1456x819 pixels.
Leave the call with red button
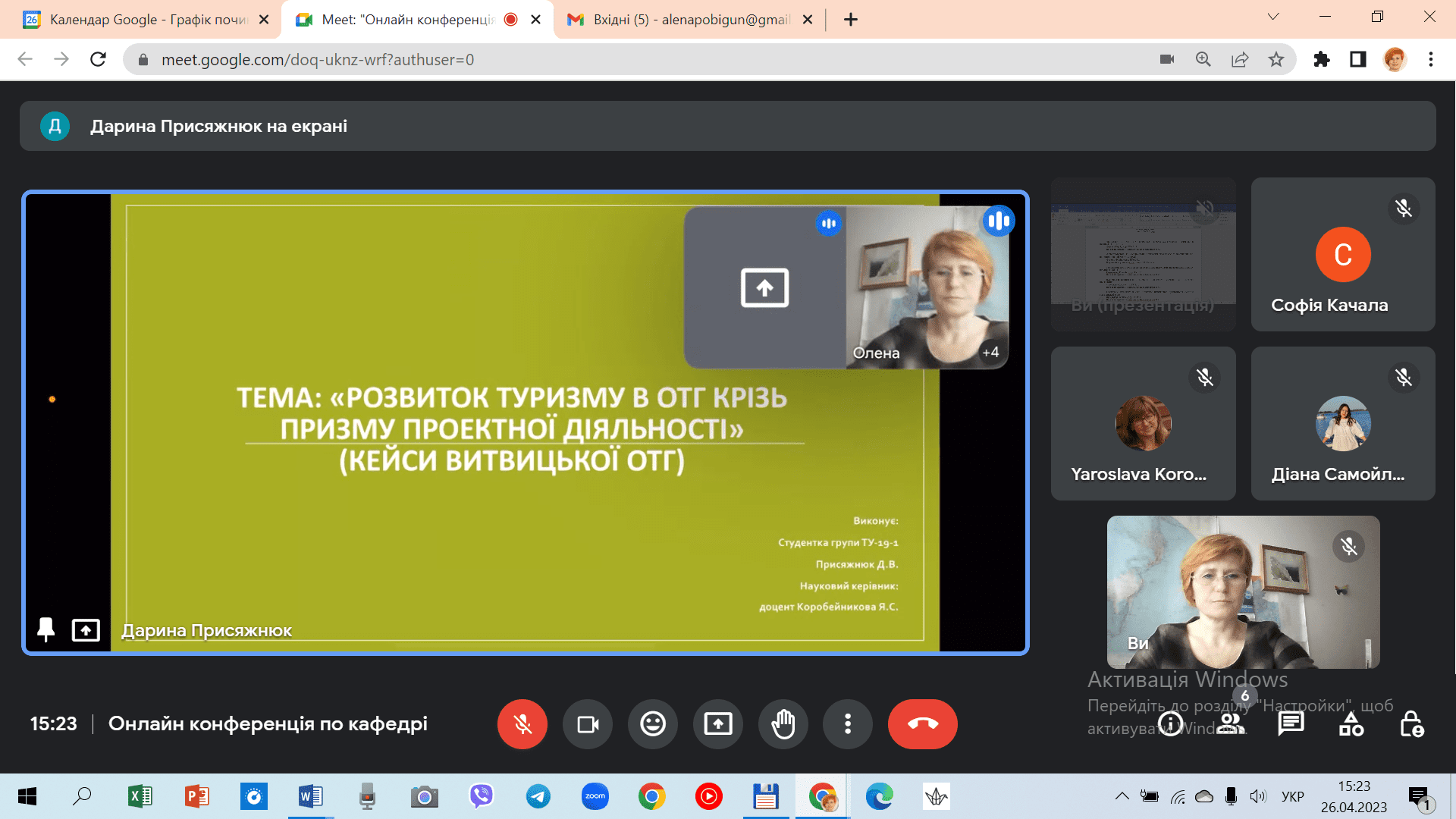tap(922, 724)
